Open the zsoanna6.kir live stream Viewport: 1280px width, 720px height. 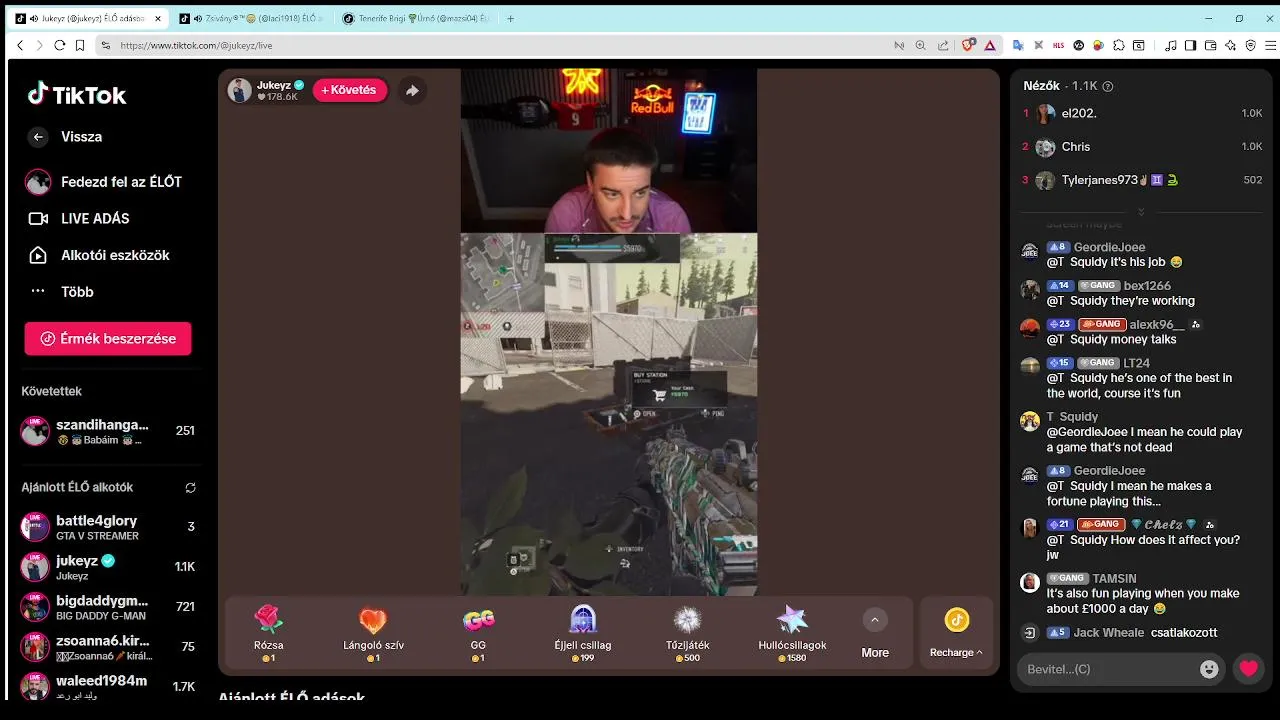pyautogui.click(x=108, y=647)
